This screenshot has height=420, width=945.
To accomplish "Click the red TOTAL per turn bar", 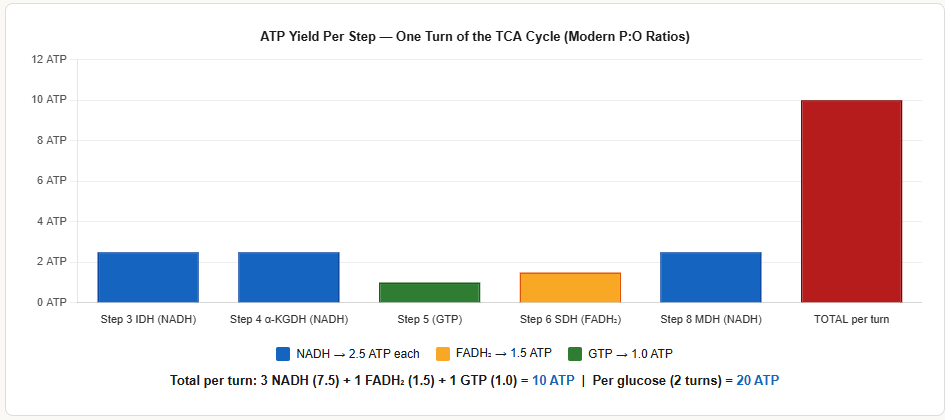I will pyautogui.click(x=852, y=201).
